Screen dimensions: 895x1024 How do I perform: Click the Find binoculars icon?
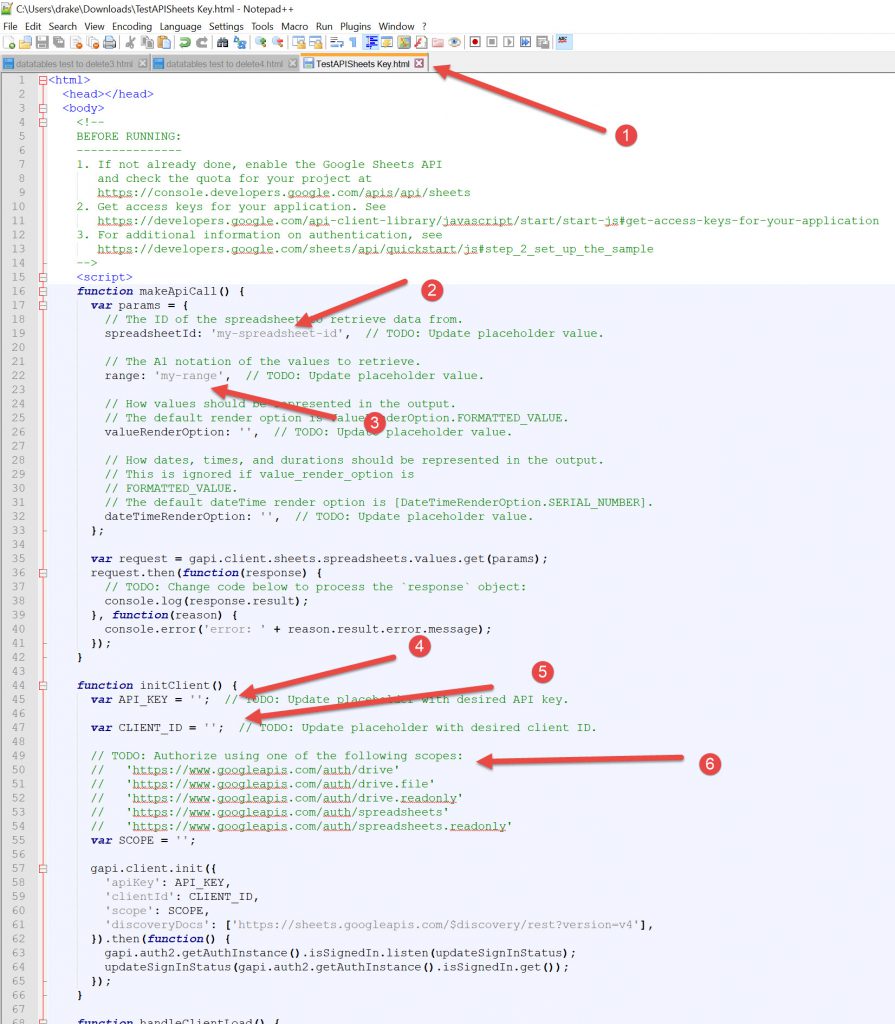223,42
